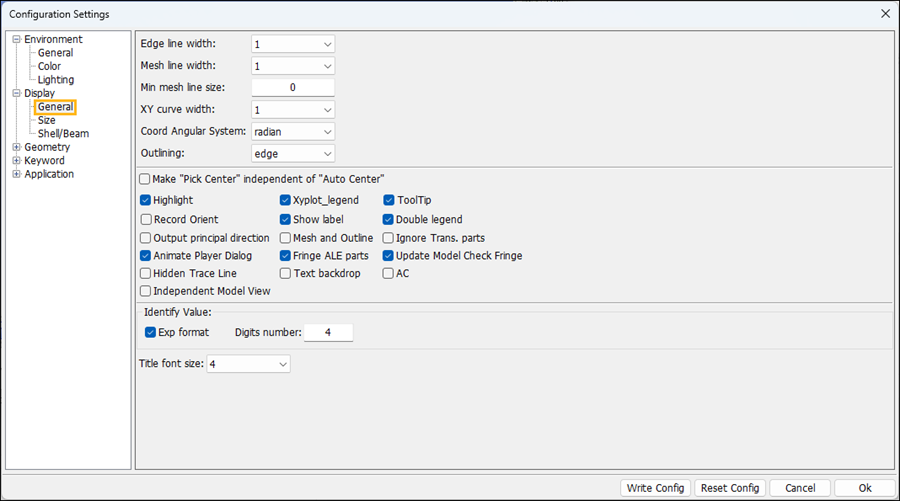Screen dimensions: 900x501
Task: Open the Lighting settings page
Action: tap(55, 80)
